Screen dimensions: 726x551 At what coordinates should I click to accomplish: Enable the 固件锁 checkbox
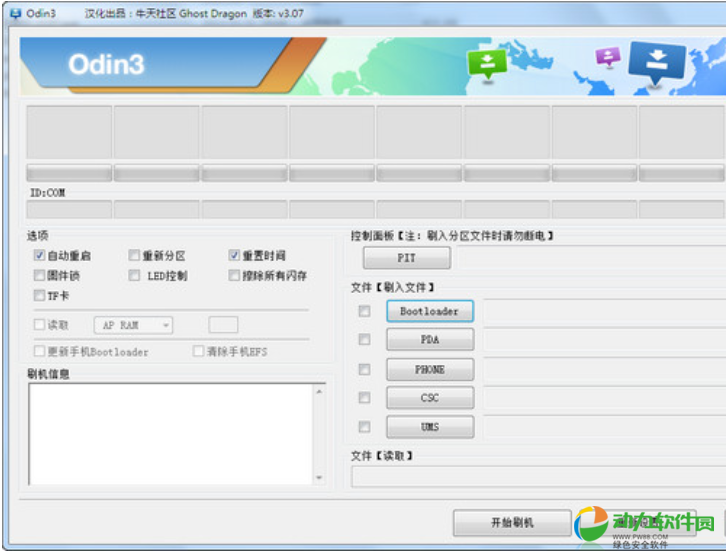pyautogui.click(x=39, y=276)
